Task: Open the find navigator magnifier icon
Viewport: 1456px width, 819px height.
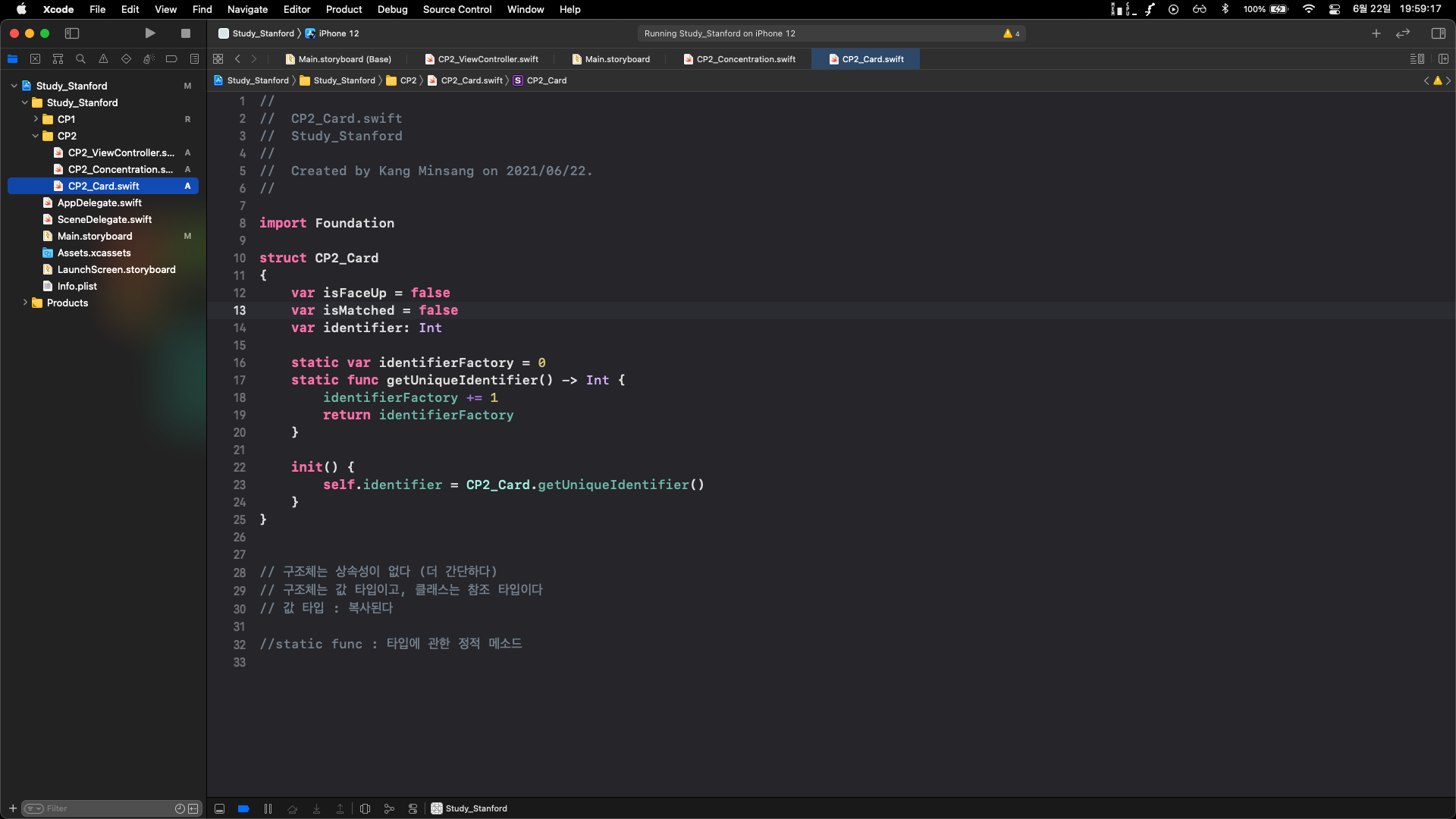Action: coord(80,59)
